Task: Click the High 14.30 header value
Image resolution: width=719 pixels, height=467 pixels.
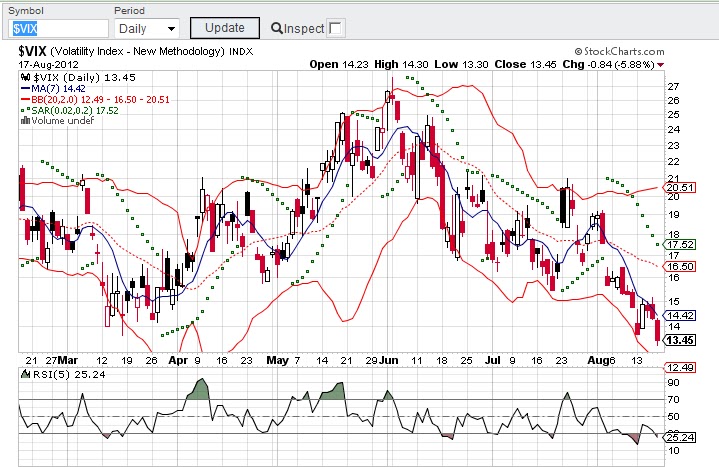Action: click(x=401, y=64)
